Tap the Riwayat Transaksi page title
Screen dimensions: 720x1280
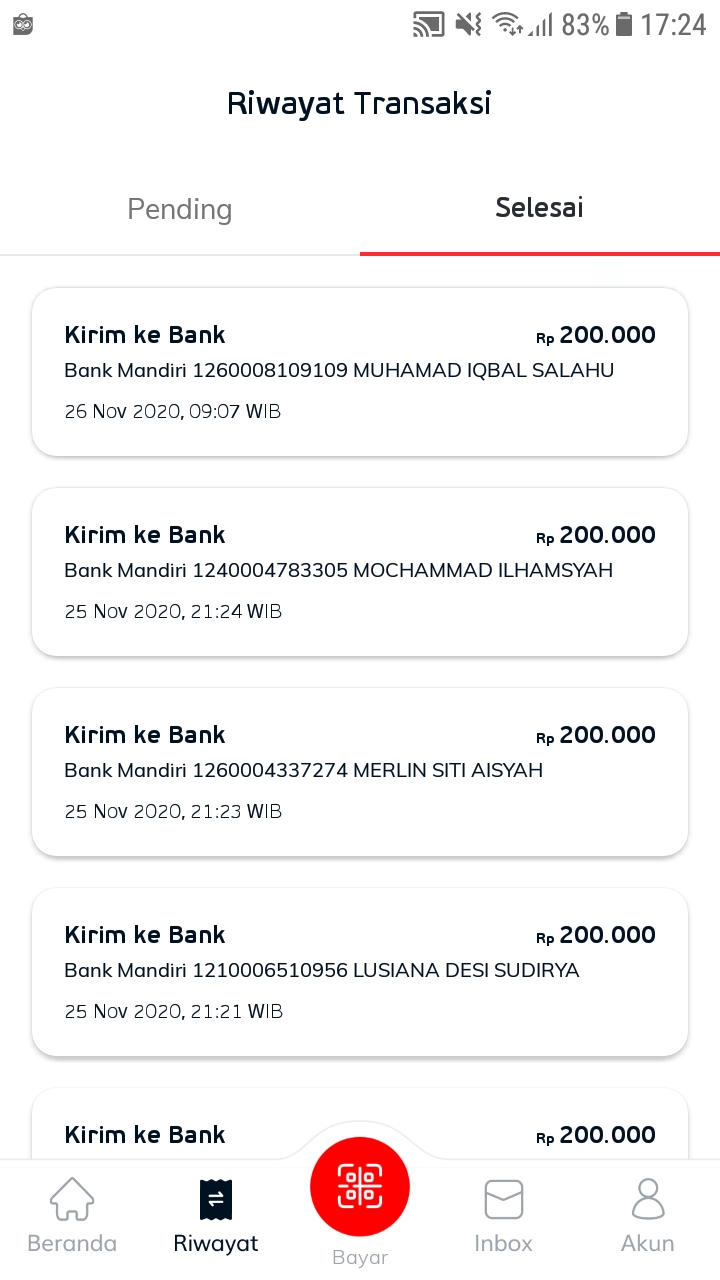(x=359, y=104)
